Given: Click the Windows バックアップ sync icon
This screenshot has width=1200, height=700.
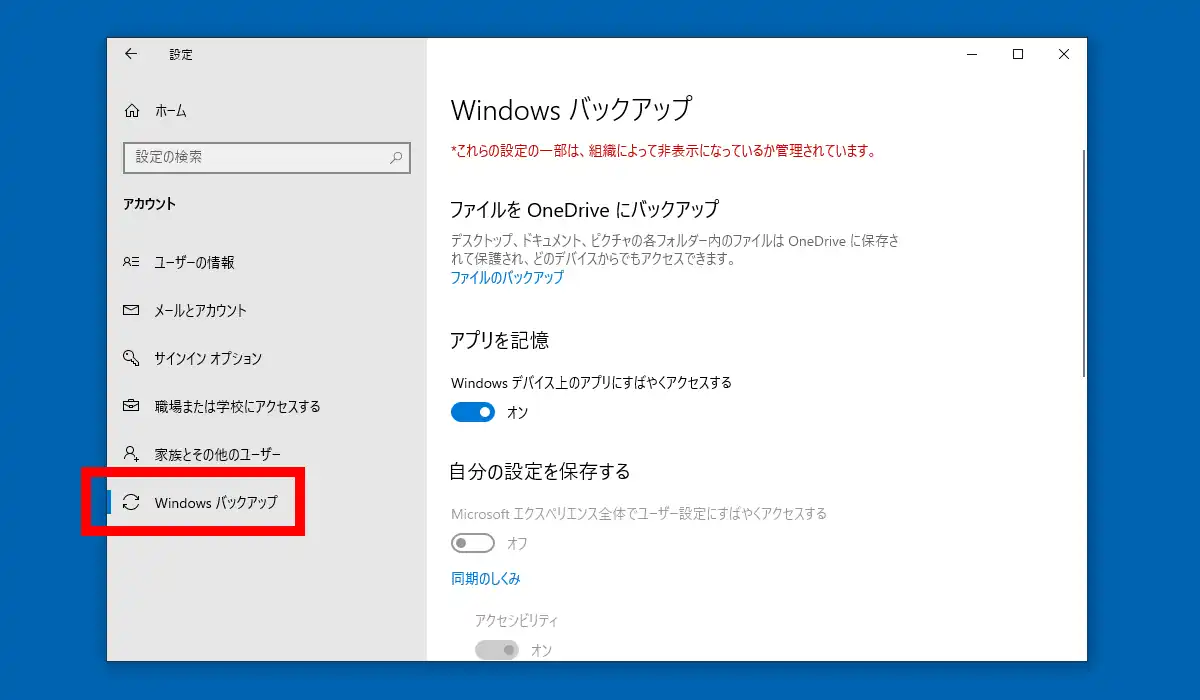Looking at the screenshot, I should coord(131,502).
